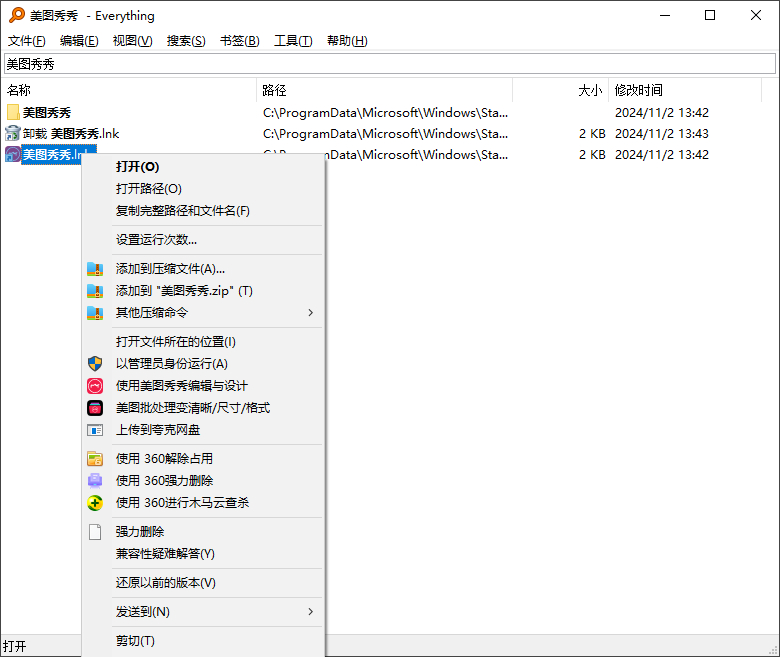Choose 设置运行次数... menu entry

pos(156,240)
